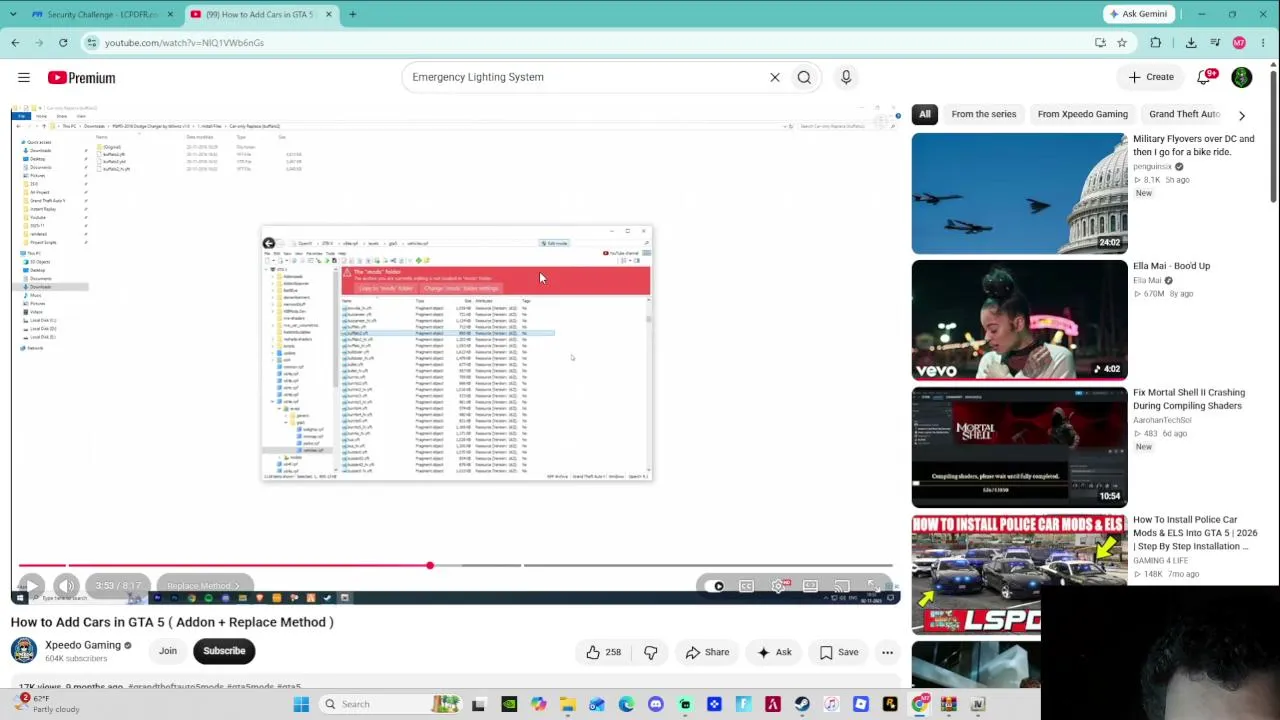Toggle autoplay switch in the player
This screenshot has width=1280, height=720.
714,586
